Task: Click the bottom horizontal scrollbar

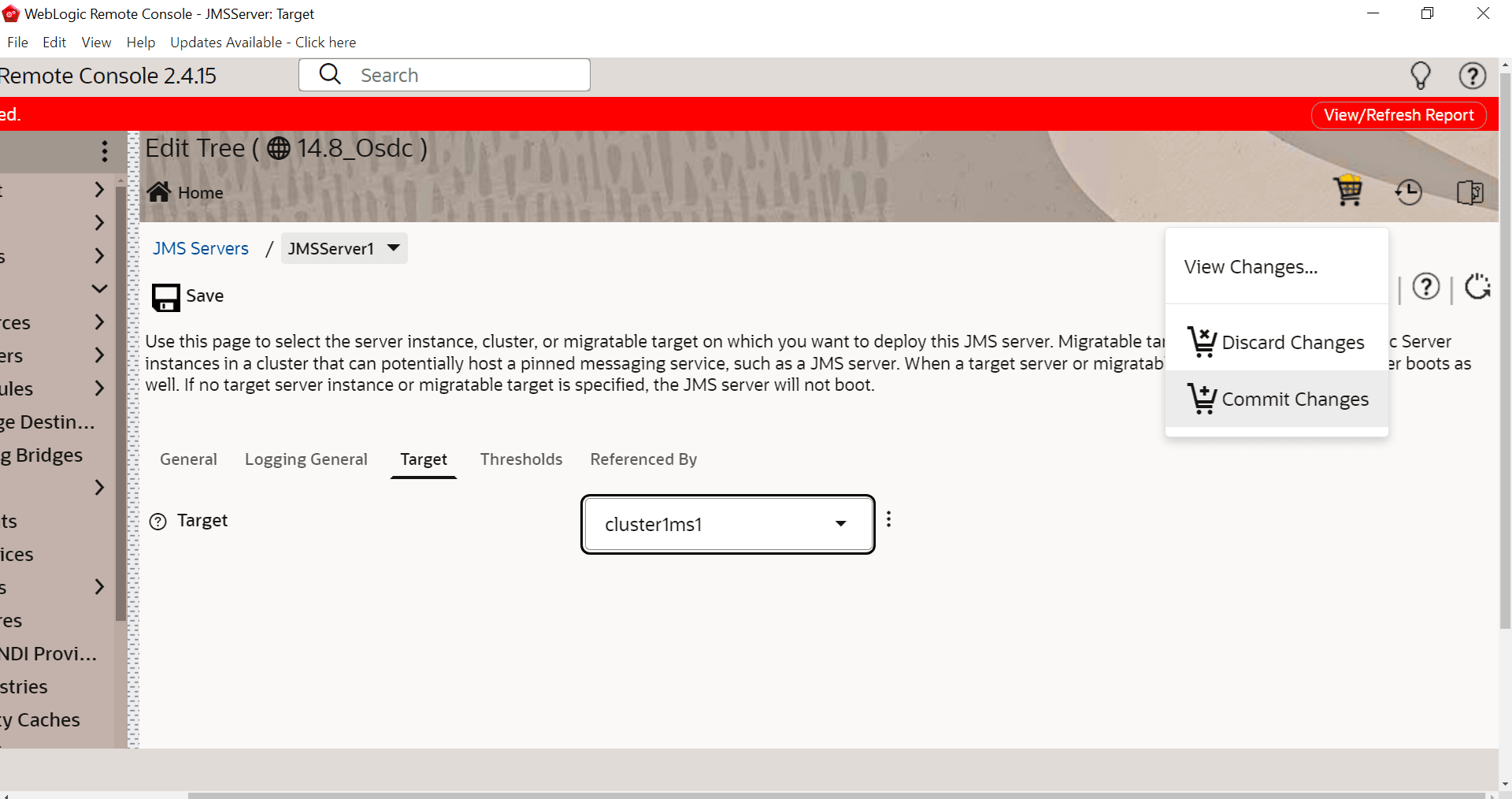Action: tap(836, 795)
